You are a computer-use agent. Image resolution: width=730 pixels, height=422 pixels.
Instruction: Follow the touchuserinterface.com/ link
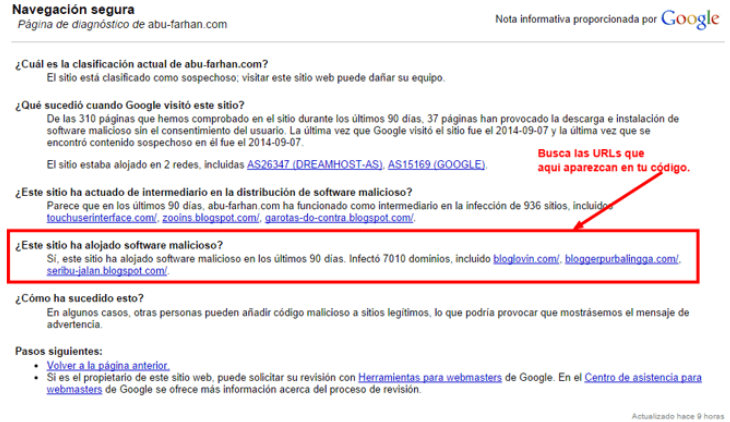(x=101, y=218)
